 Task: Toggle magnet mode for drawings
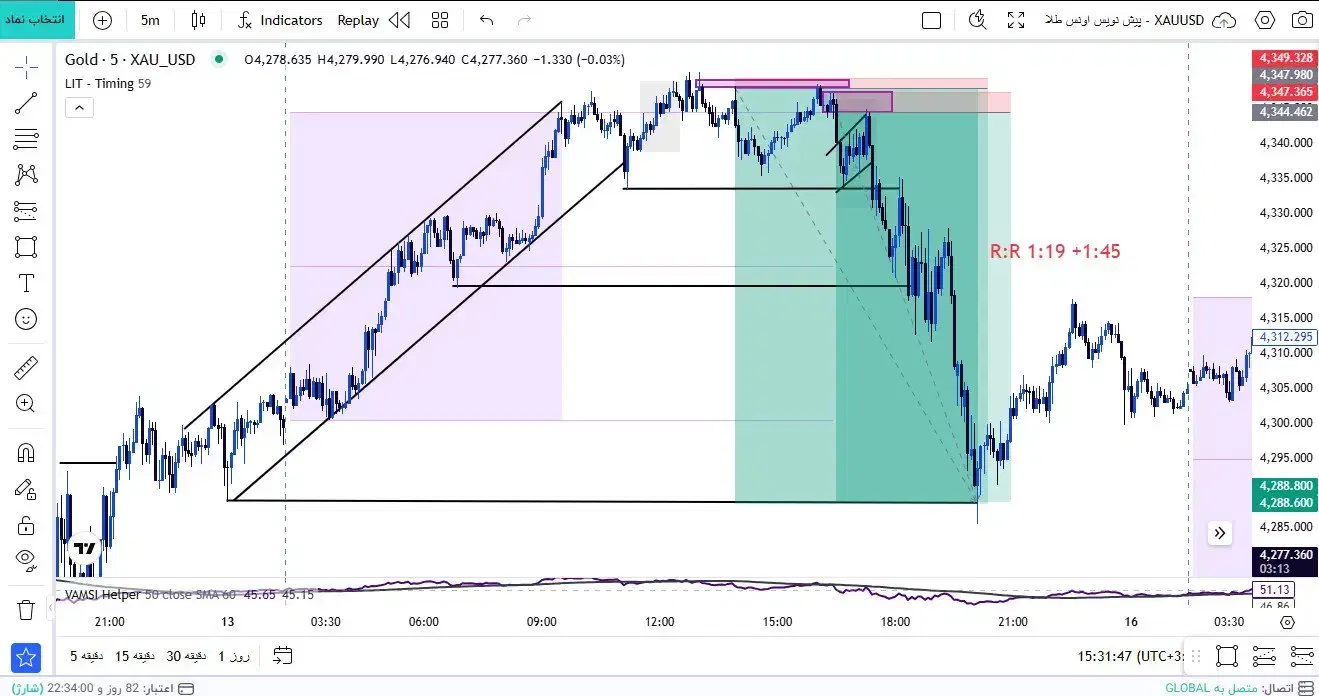point(26,452)
